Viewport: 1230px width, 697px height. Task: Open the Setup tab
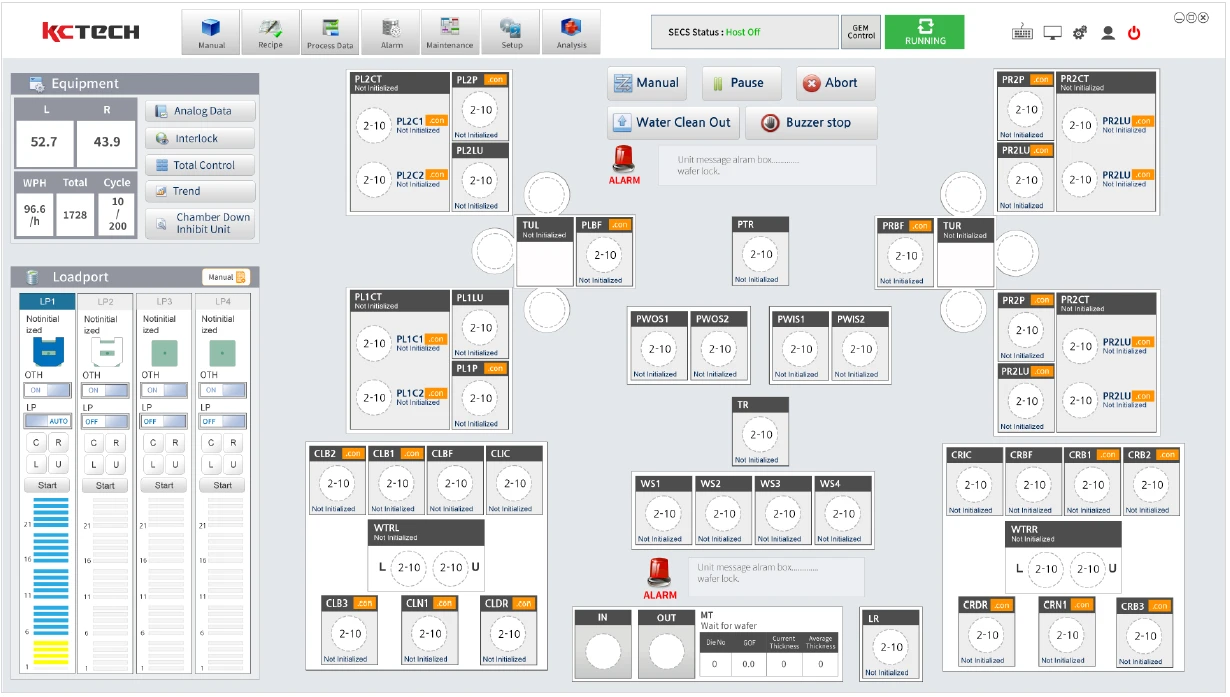[511, 32]
